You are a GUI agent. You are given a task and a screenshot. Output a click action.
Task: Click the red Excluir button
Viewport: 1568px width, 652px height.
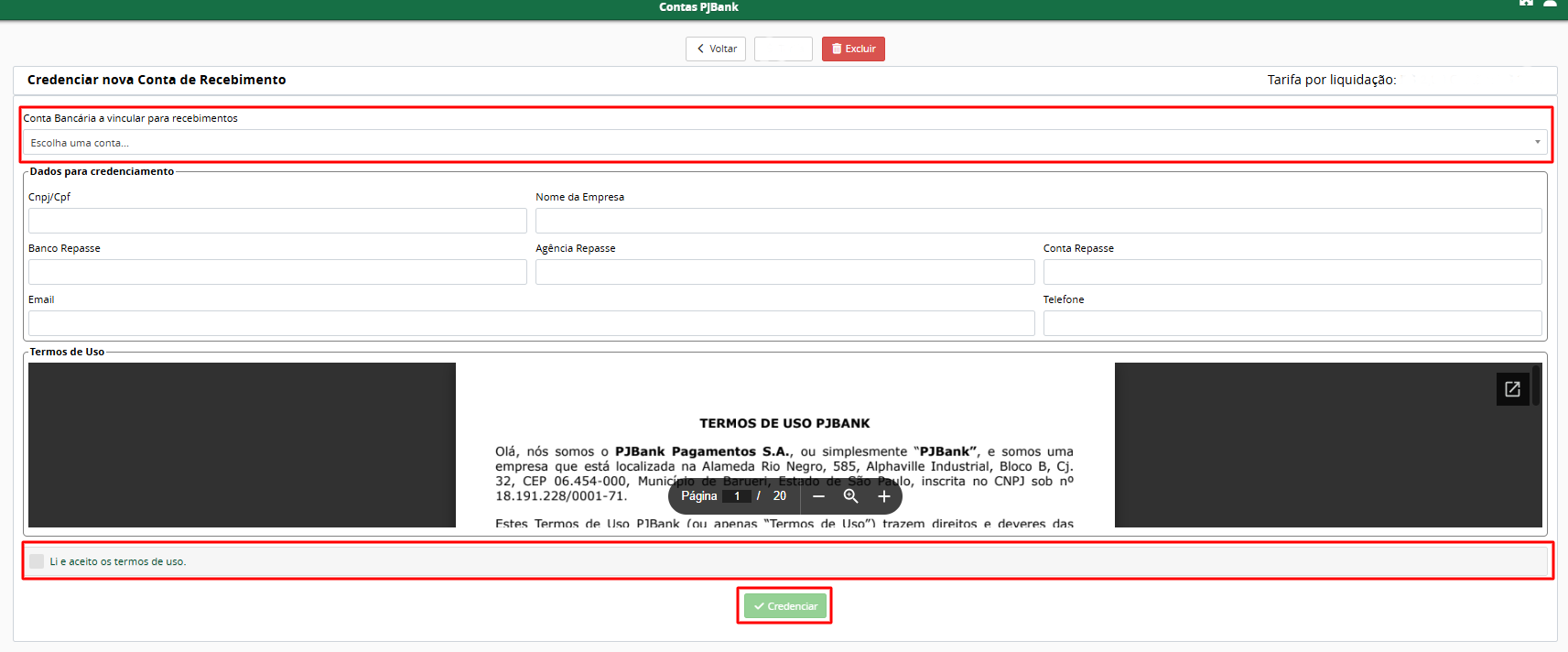853,49
